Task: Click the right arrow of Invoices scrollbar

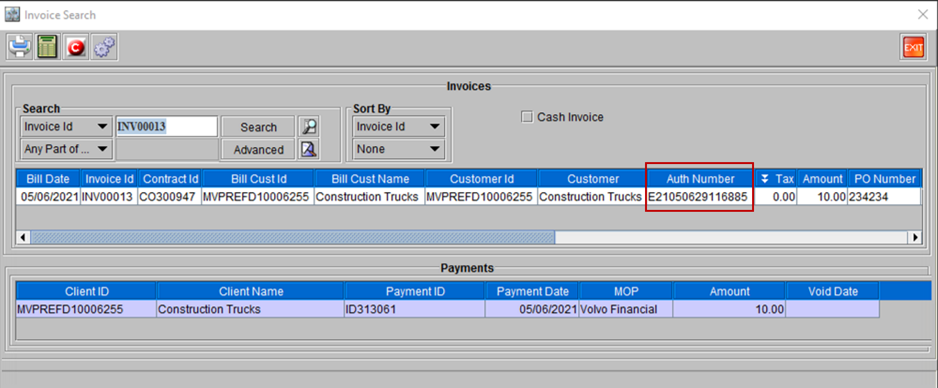Action: [x=915, y=237]
